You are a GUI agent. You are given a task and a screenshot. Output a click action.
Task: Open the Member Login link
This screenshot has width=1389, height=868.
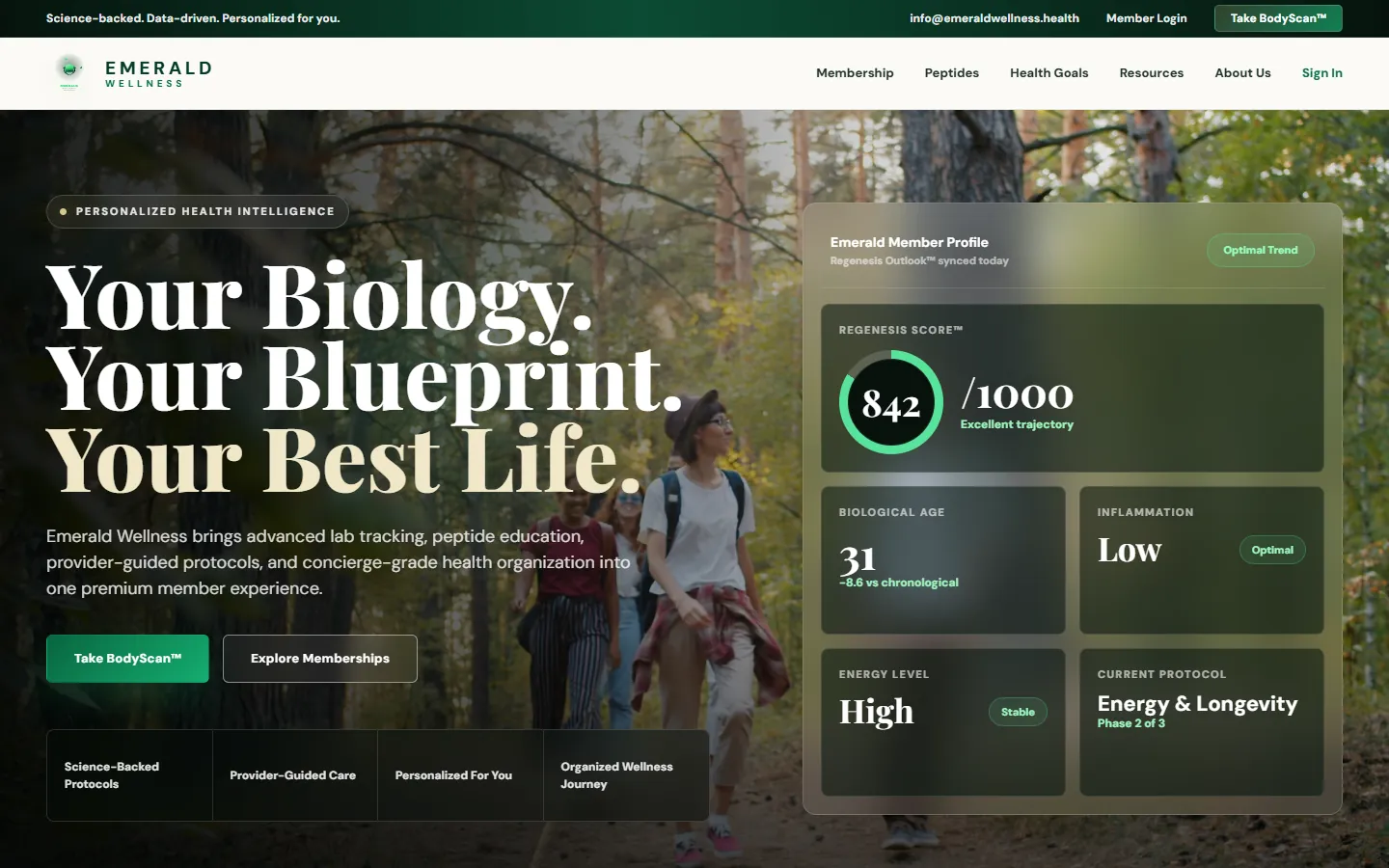(1146, 18)
